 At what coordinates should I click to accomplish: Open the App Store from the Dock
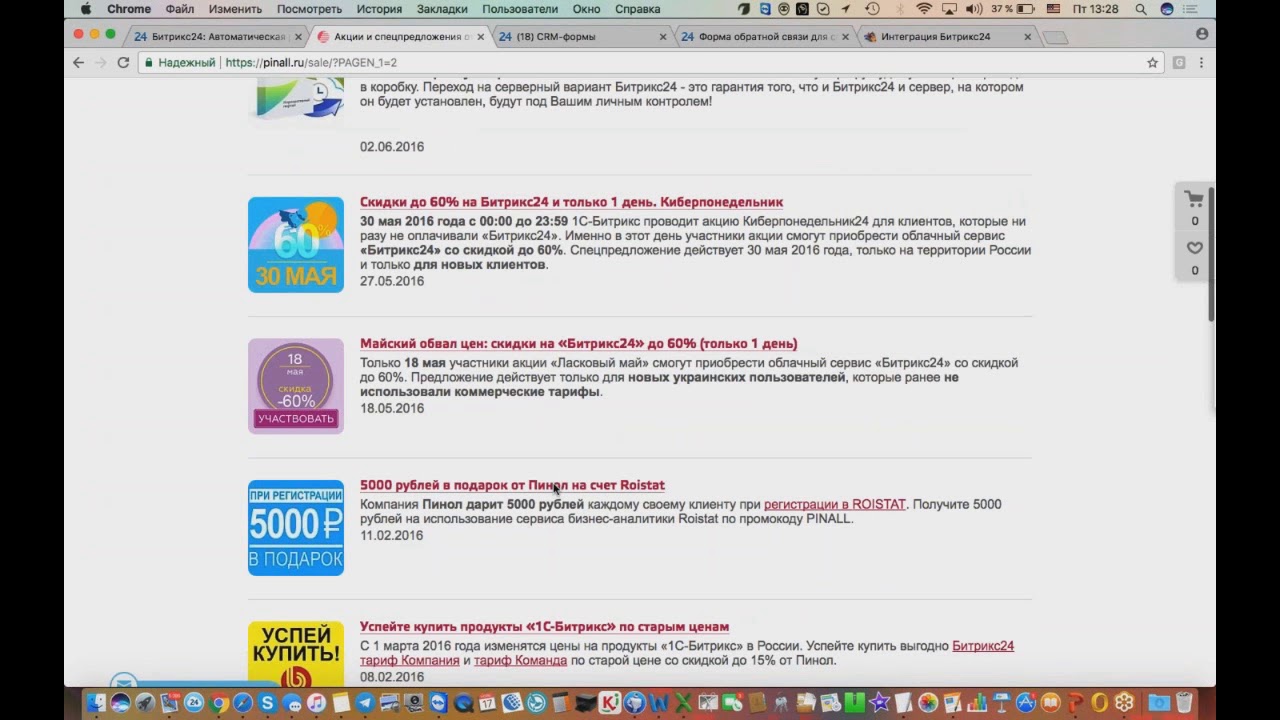[1026, 703]
